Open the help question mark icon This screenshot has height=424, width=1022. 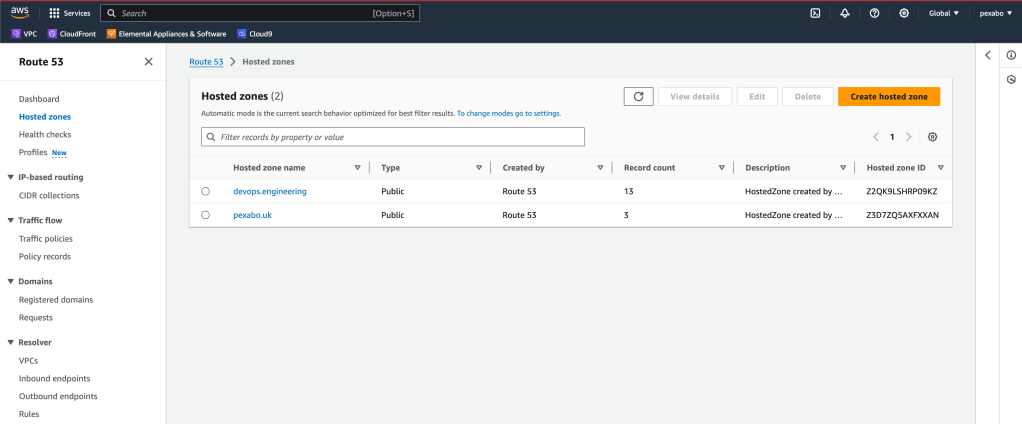click(x=875, y=13)
